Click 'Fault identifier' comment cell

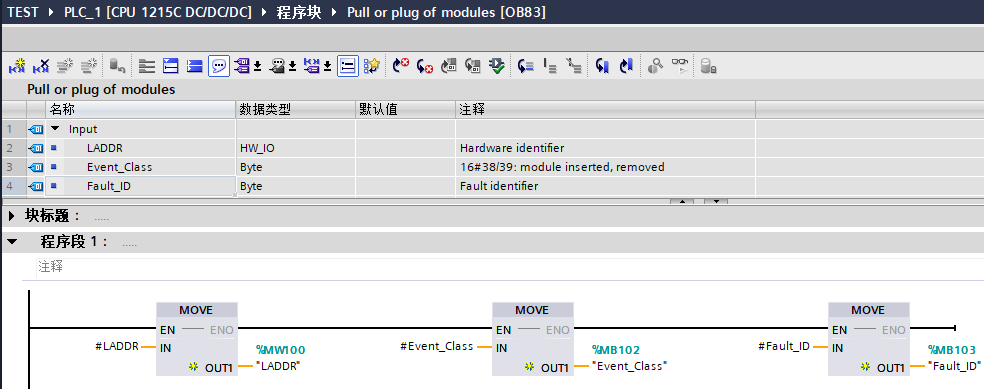pos(605,186)
